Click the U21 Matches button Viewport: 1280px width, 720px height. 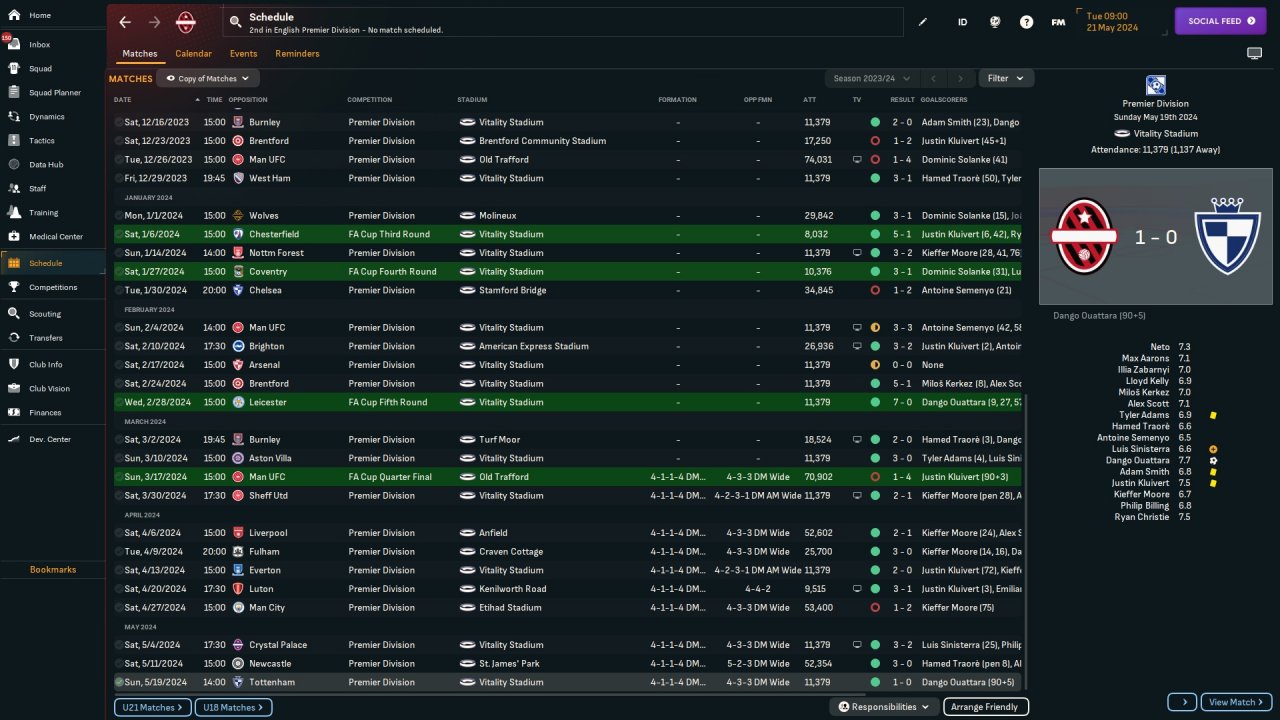[151, 707]
